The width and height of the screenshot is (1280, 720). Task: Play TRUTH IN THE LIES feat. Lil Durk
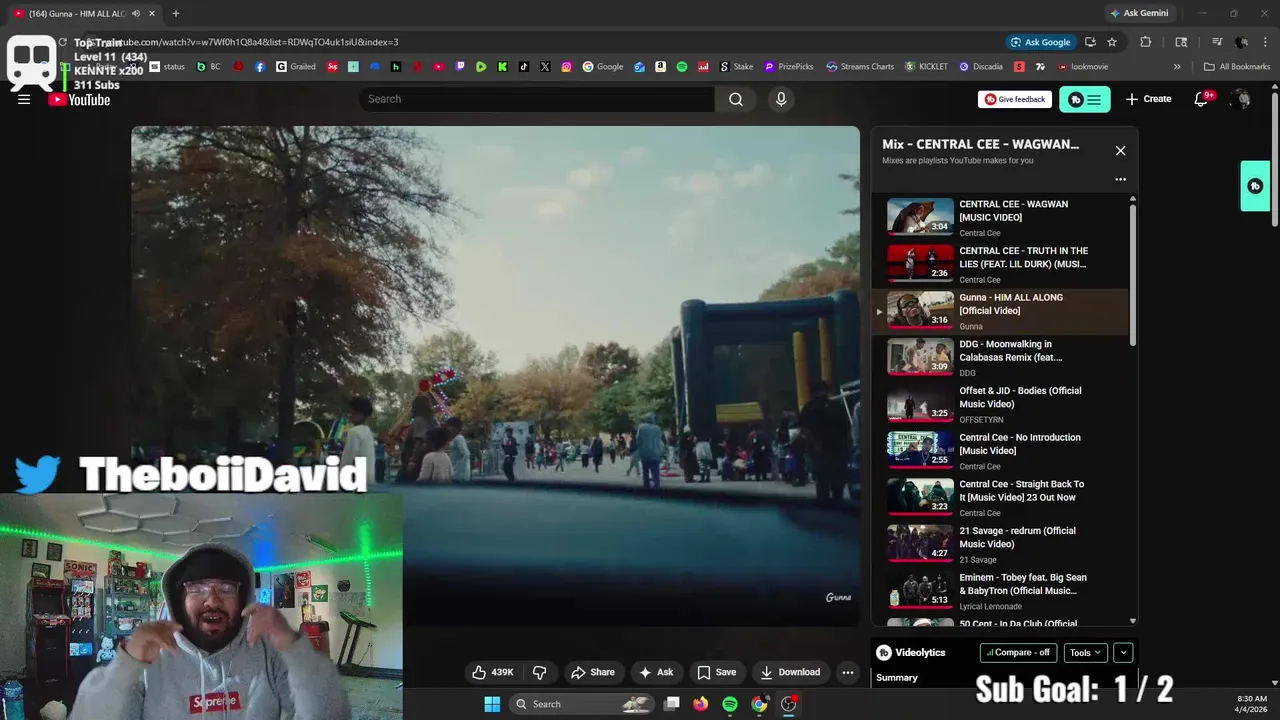coord(1000,264)
